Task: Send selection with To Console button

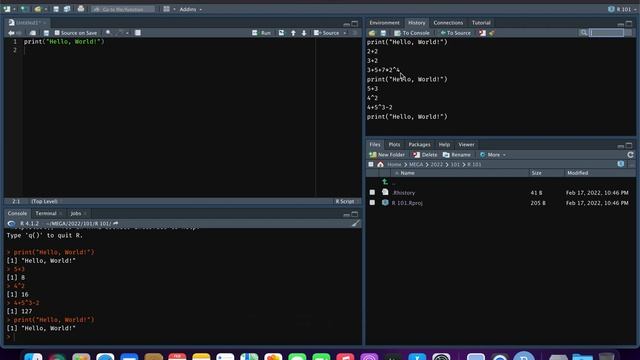Action: pyautogui.click(x=412, y=33)
